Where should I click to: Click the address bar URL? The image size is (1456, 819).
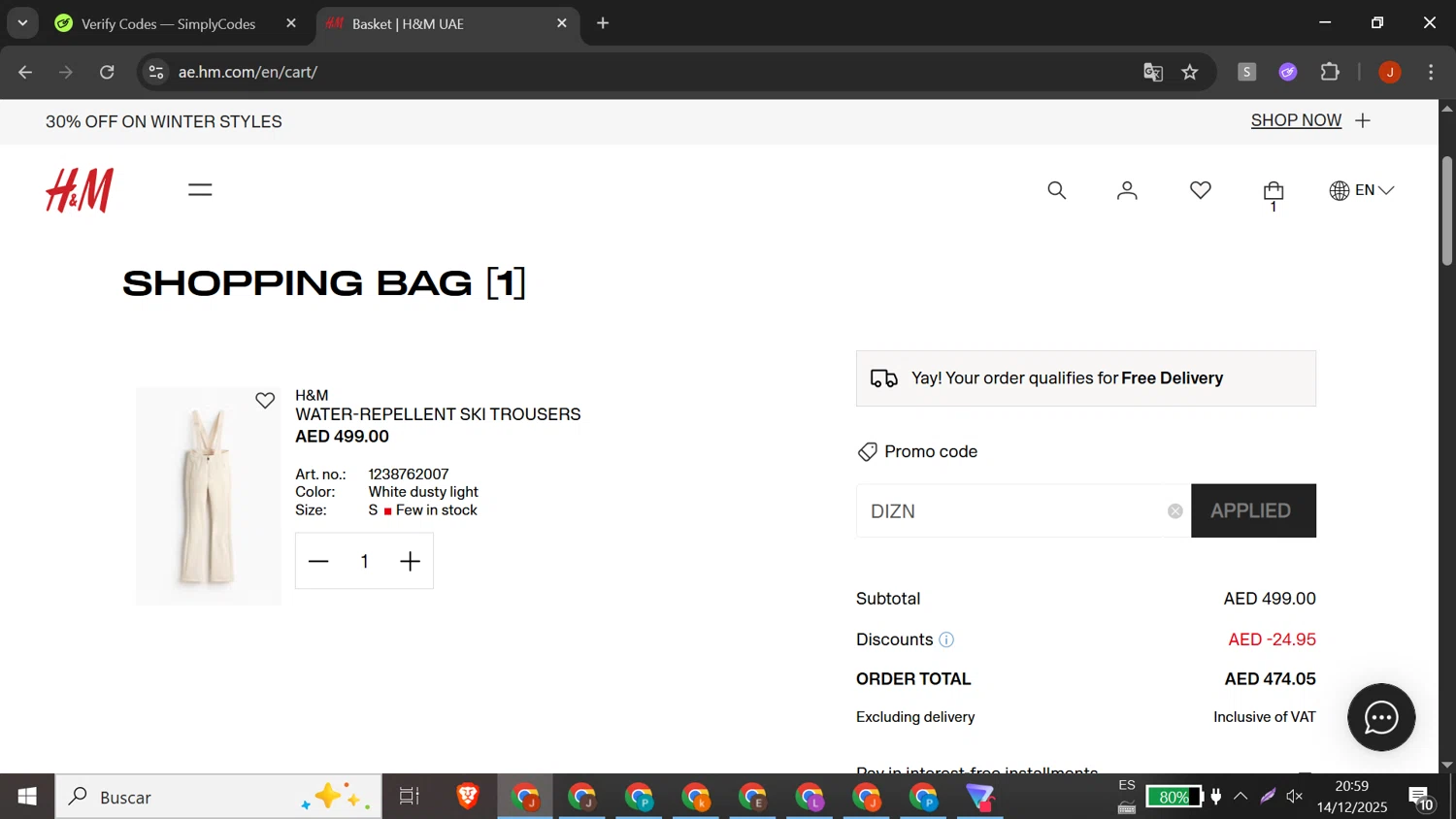pyautogui.click(x=248, y=72)
